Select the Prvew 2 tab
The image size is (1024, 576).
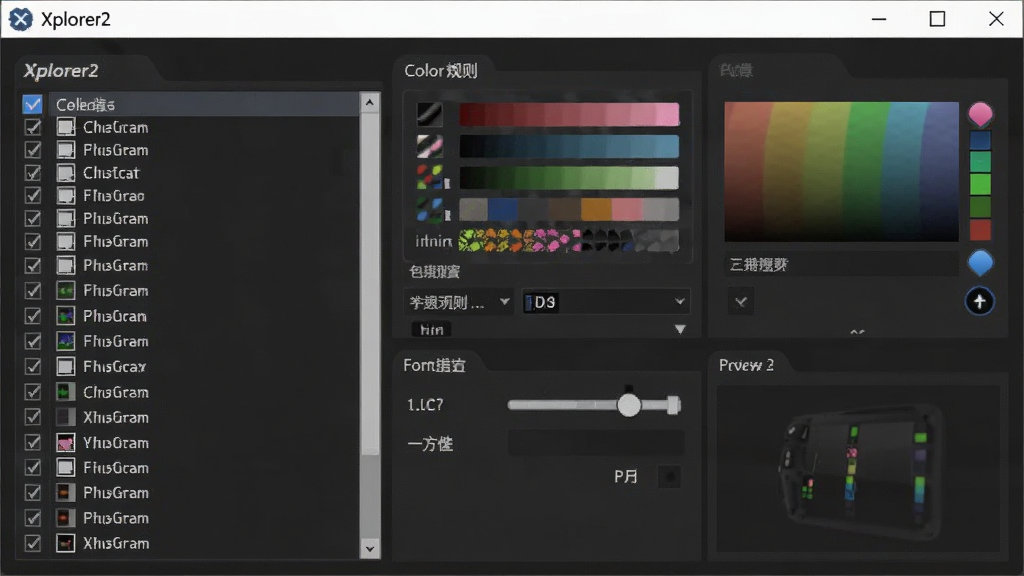pyautogui.click(x=746, y=365)
